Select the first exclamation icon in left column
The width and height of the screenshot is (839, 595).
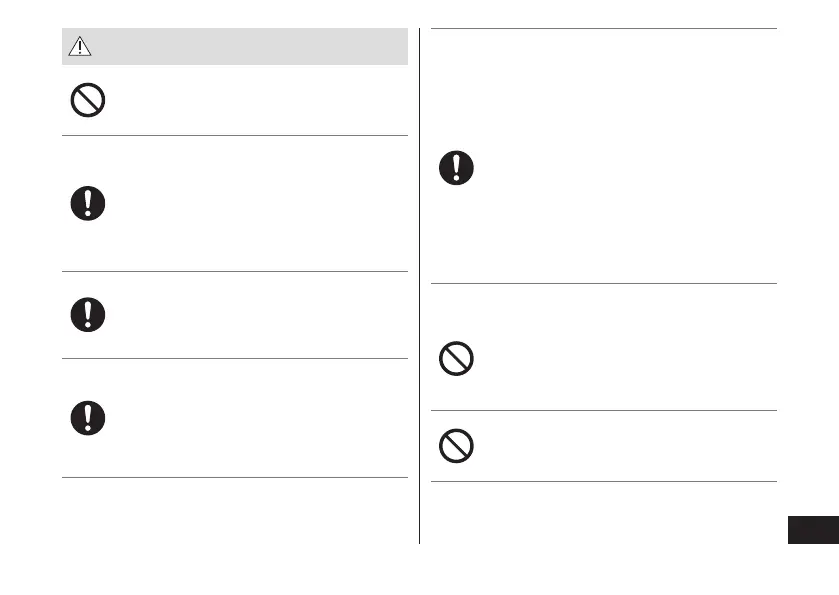88,204
